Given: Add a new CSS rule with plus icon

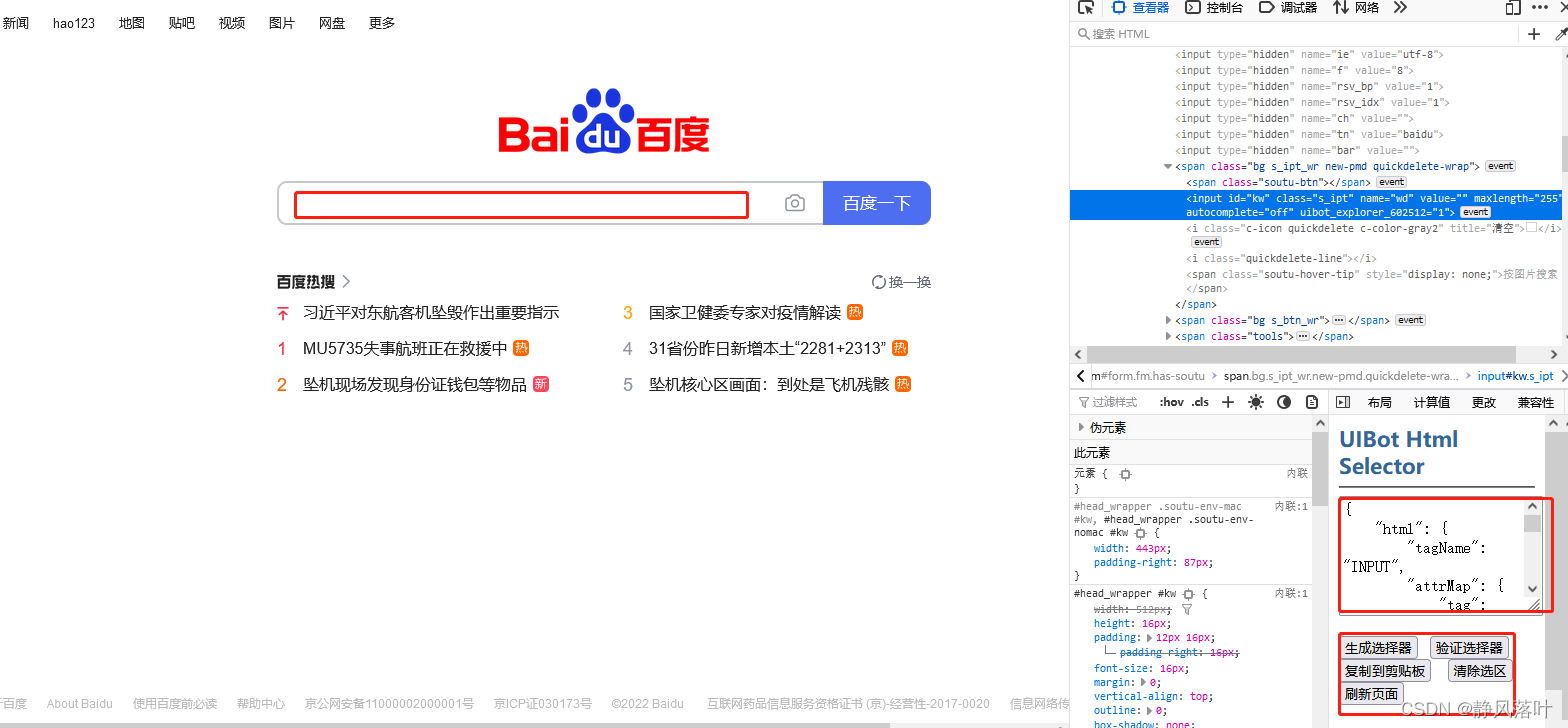Looking at the screenshot, I should point(1228,402).
